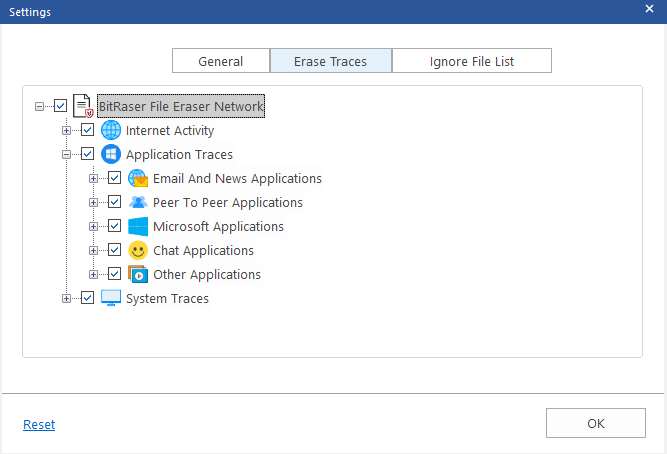Toggle the Internet Activity checkbox

[x=88, y=130]
